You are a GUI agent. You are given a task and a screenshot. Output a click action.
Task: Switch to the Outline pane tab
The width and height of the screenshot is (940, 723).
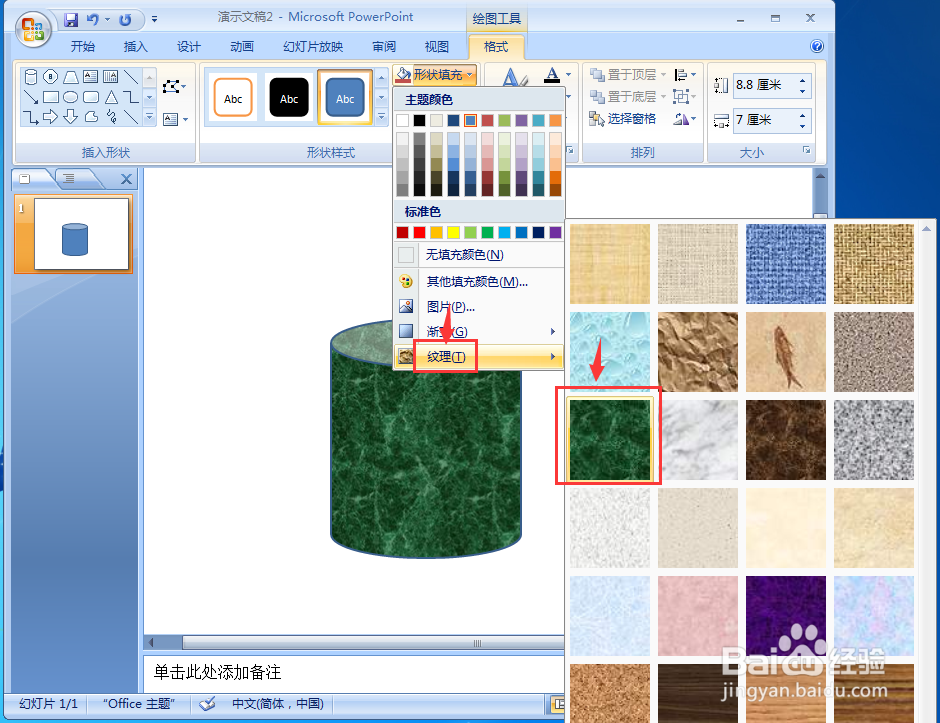tap(70, 178)
